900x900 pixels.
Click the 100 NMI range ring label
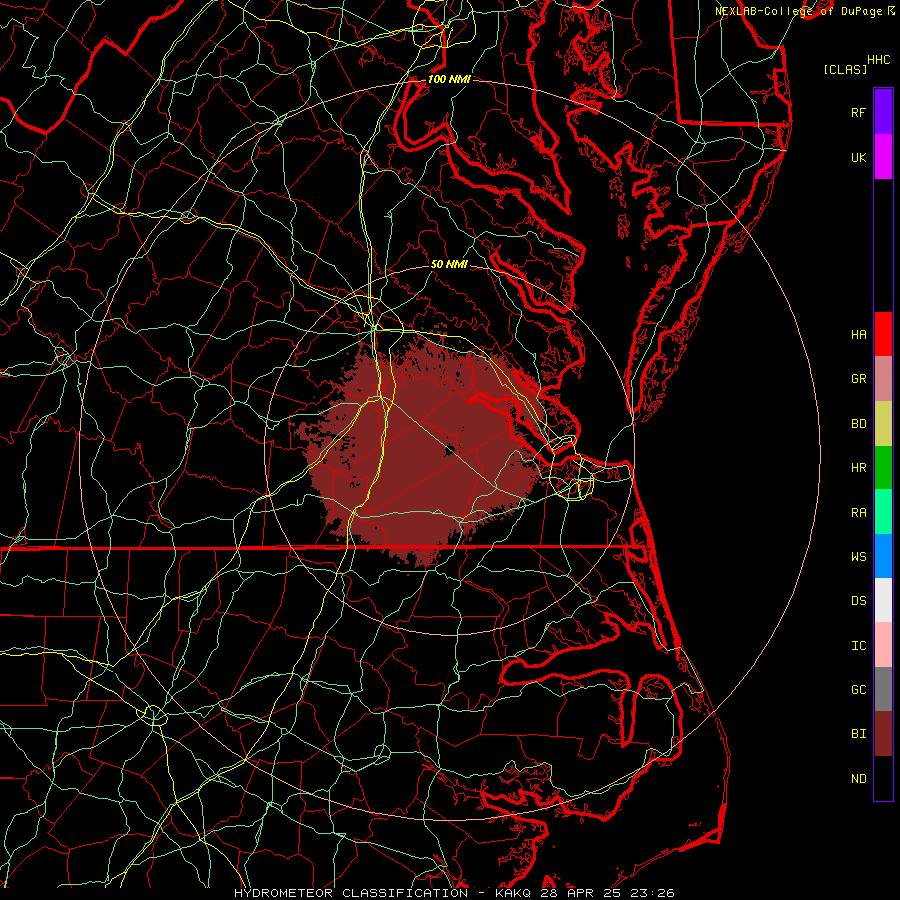click(x=449, y=79)
